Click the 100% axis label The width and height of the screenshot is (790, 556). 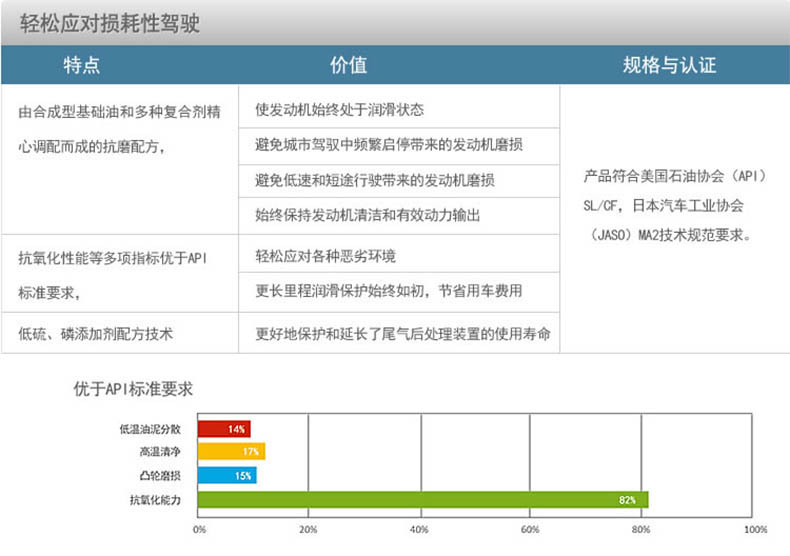755,529
